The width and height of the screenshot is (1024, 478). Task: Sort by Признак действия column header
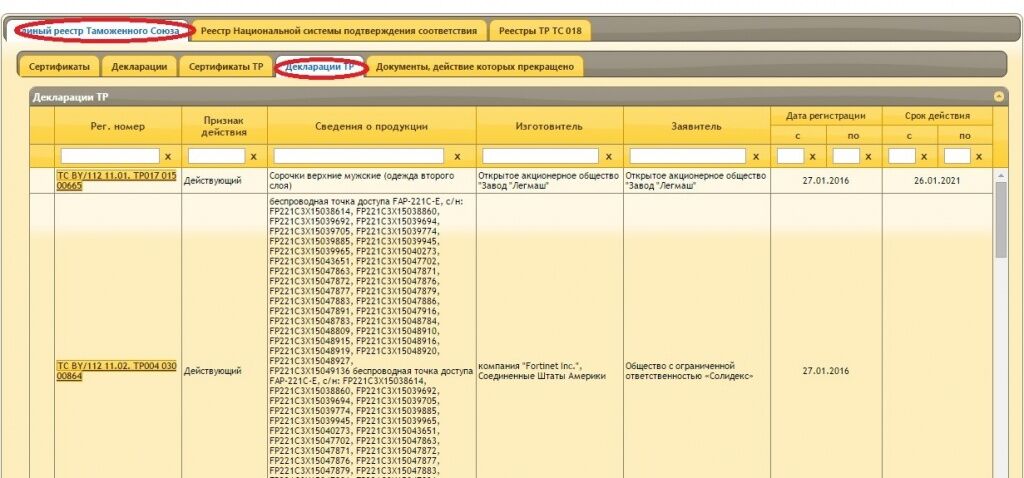point(224,126)
